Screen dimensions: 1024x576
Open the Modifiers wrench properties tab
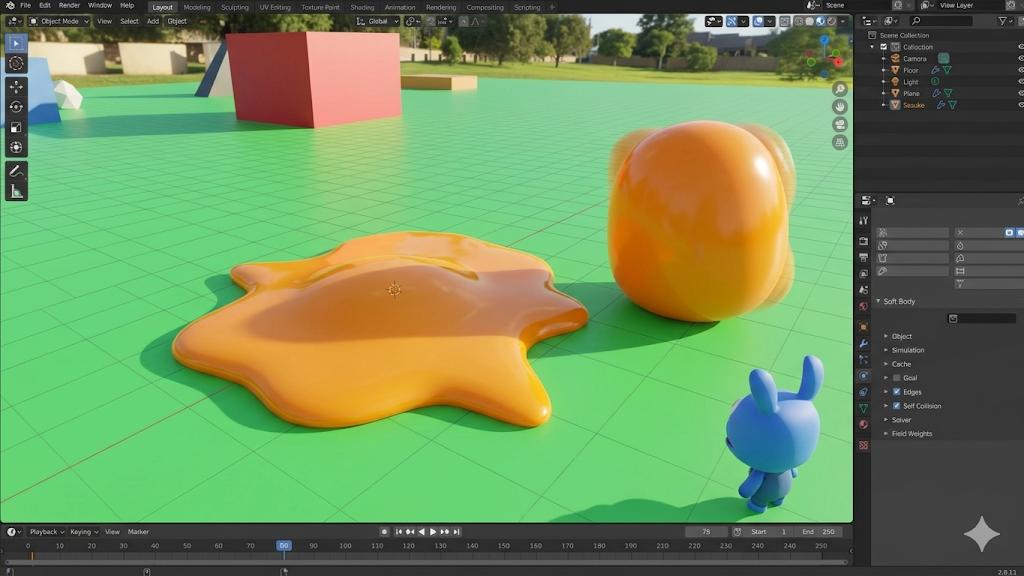click(x=863, y=343)
